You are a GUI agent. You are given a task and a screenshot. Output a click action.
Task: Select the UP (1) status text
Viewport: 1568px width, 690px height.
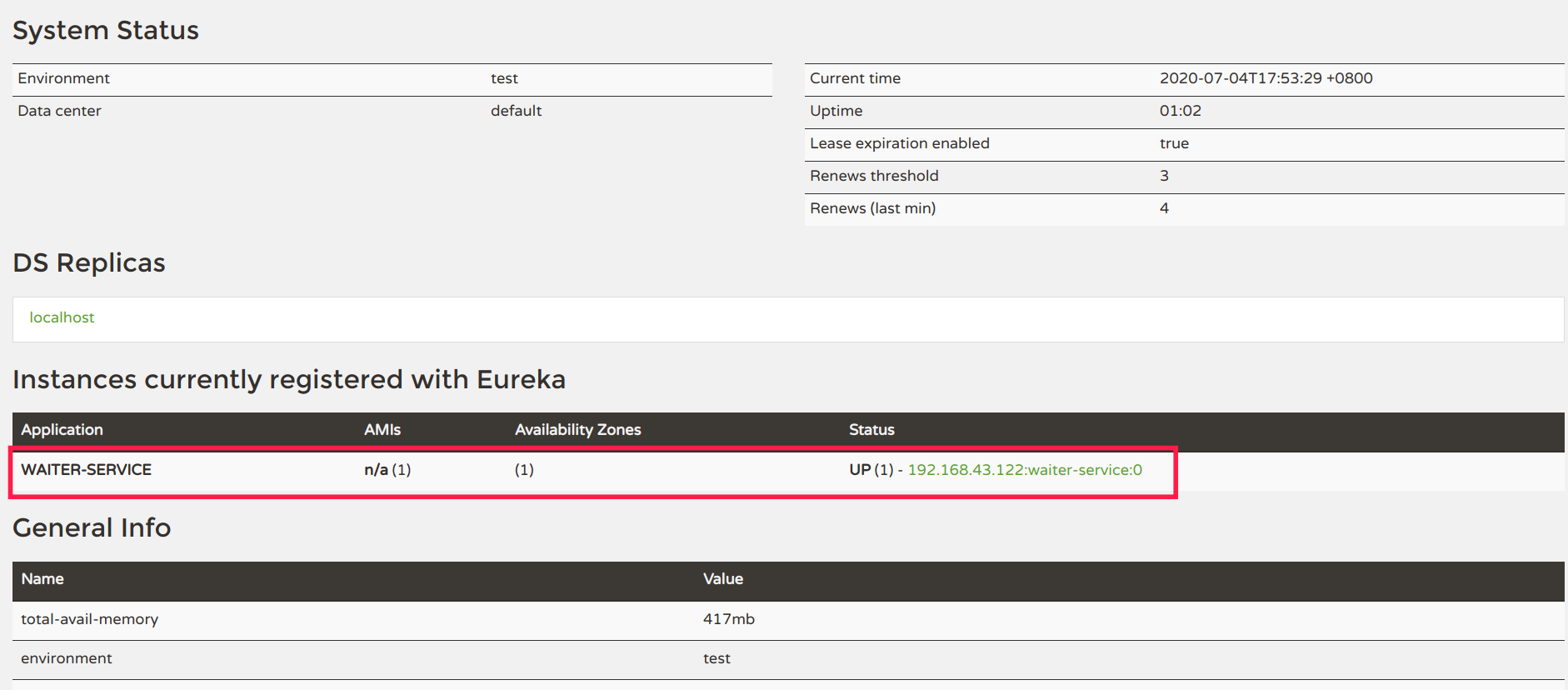tap(871, 470)
